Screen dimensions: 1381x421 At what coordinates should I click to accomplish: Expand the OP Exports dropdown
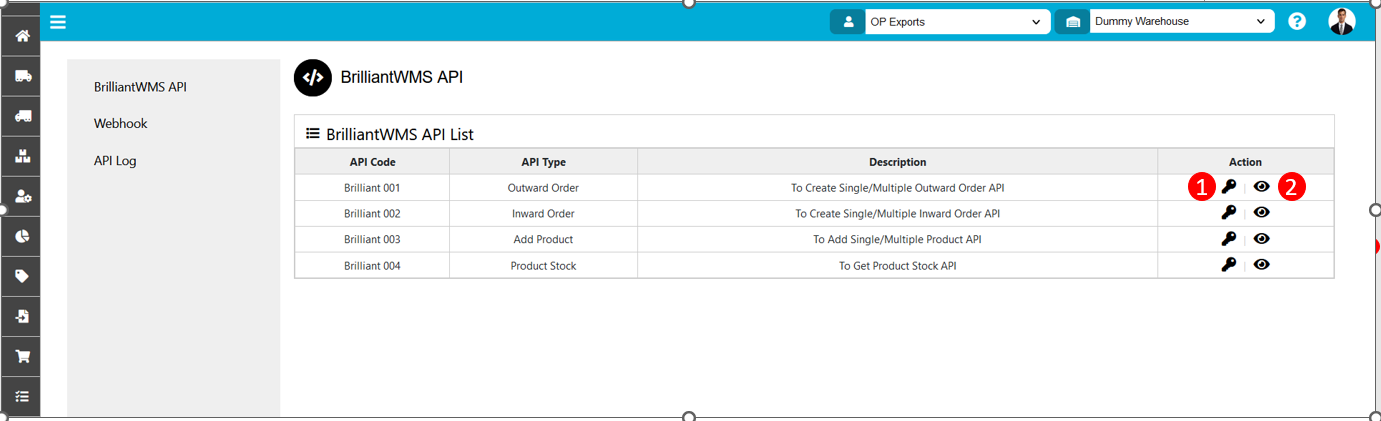pos(955,22)
